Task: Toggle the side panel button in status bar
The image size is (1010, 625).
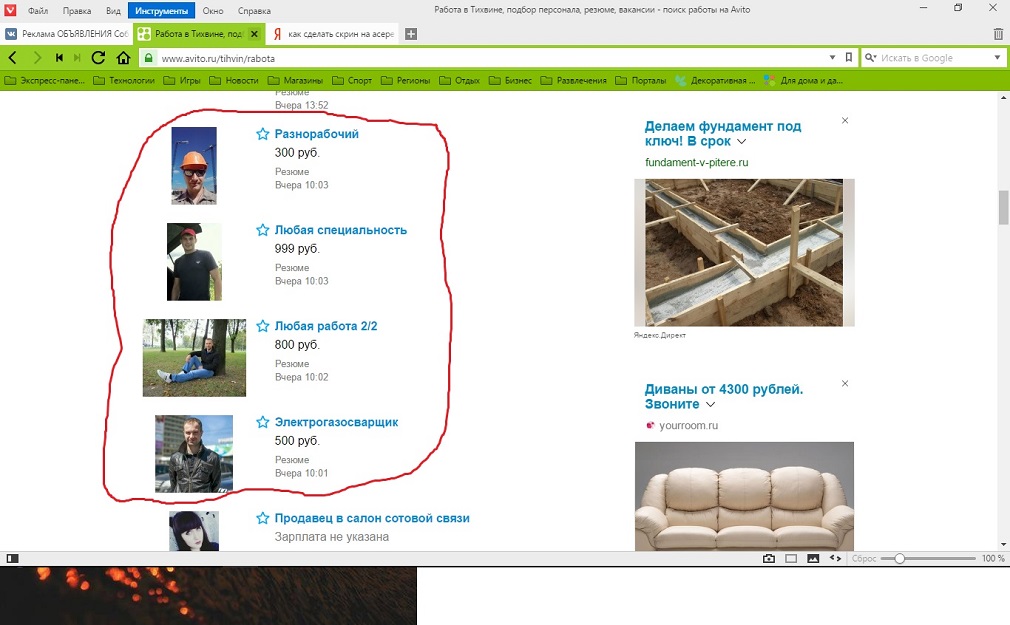Action: coord(12,558)
